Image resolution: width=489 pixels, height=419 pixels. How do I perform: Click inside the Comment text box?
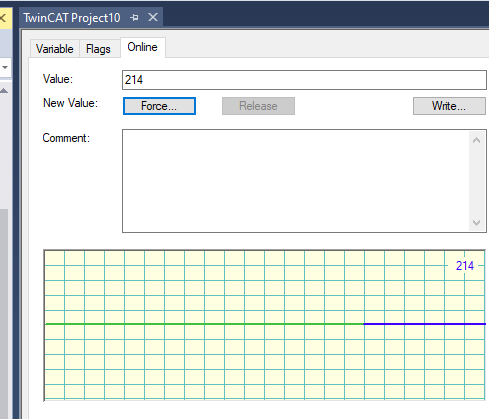click(296, 181)
